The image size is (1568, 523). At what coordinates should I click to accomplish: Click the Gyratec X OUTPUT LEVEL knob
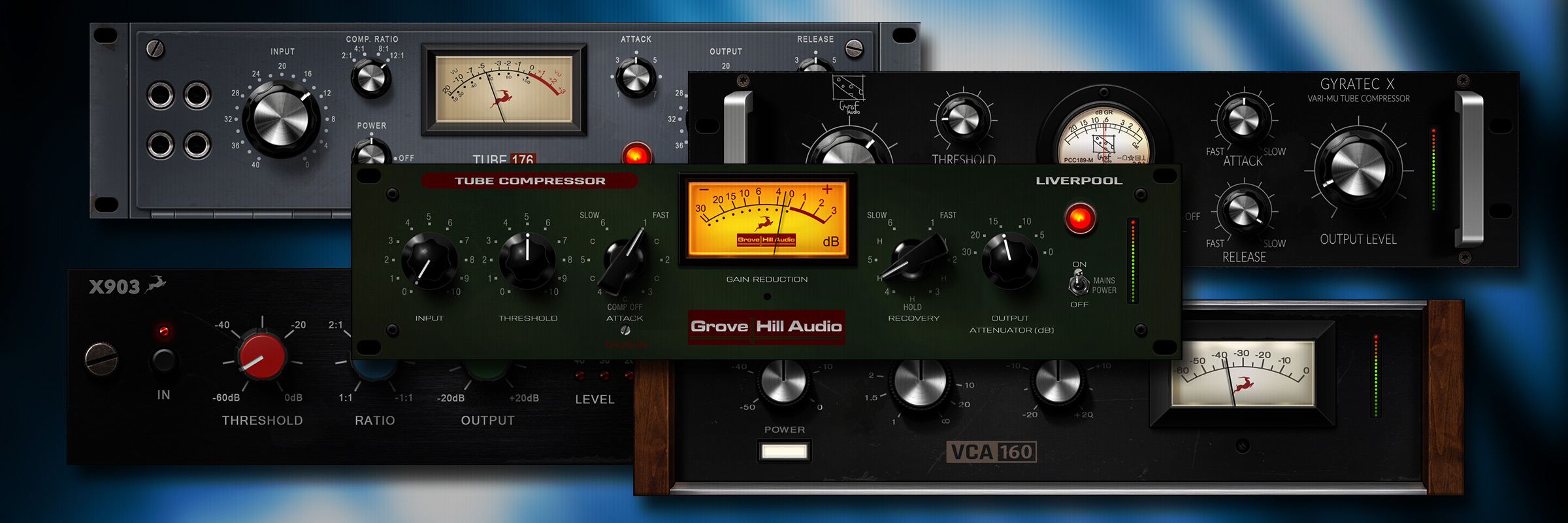(x=1358, y=169)
